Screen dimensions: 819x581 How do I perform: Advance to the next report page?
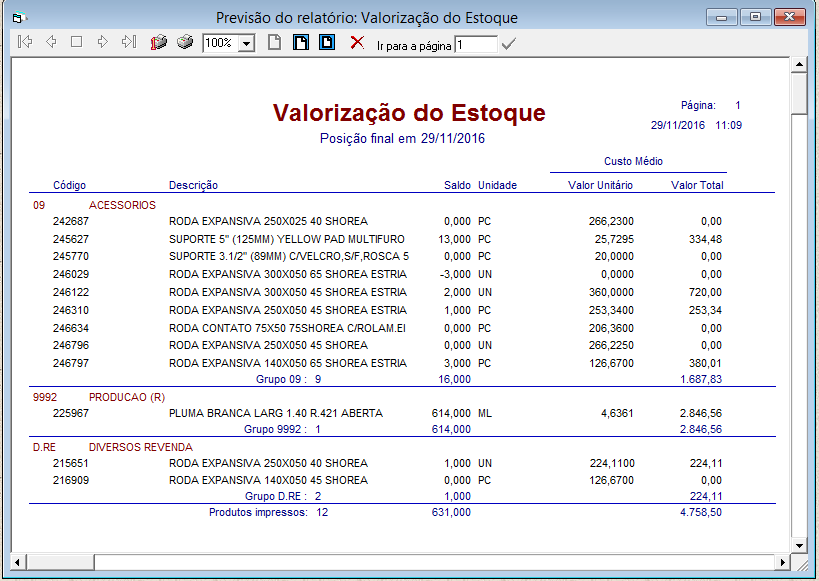click(x=102, y=43)
